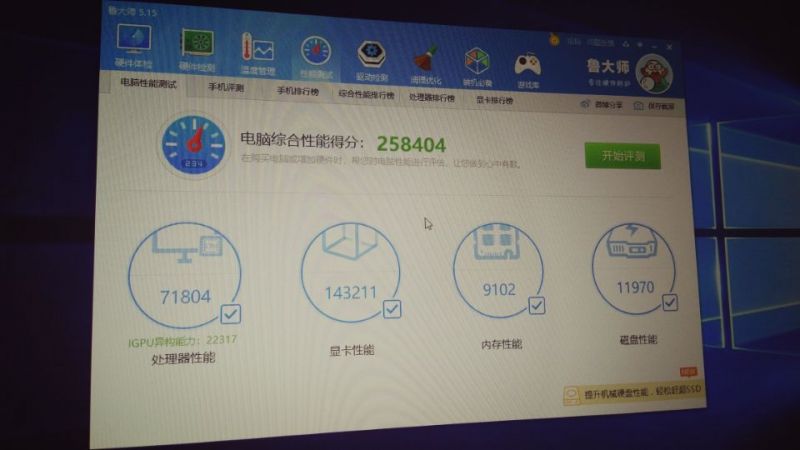Click the gold medal icon in the title bar

(555, 39)
